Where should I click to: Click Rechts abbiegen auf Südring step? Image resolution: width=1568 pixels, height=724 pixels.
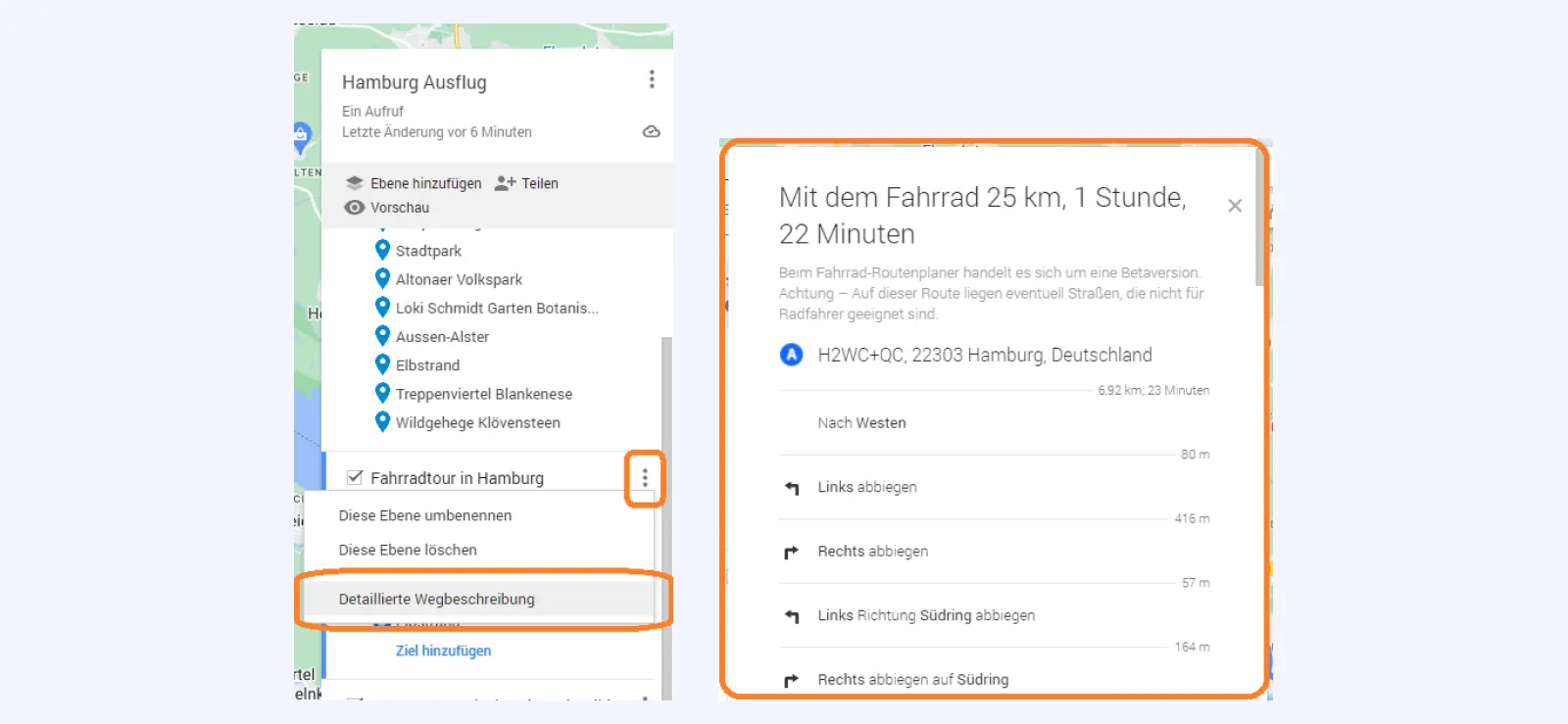coord(913,679)
